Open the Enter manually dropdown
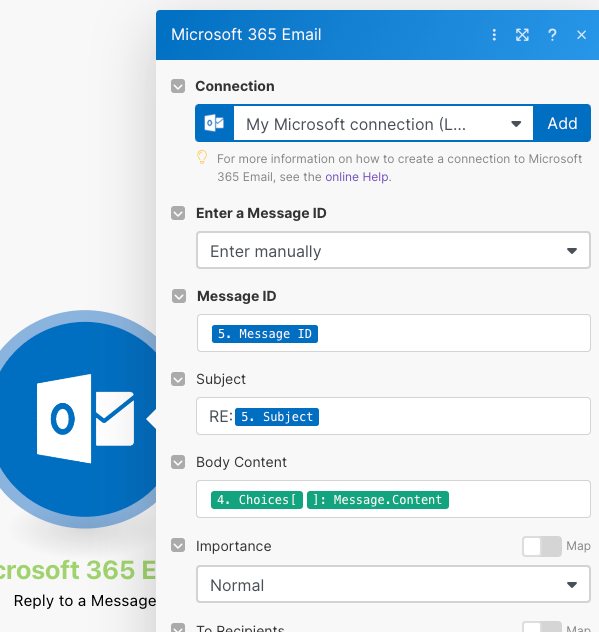 pos(393,250)
